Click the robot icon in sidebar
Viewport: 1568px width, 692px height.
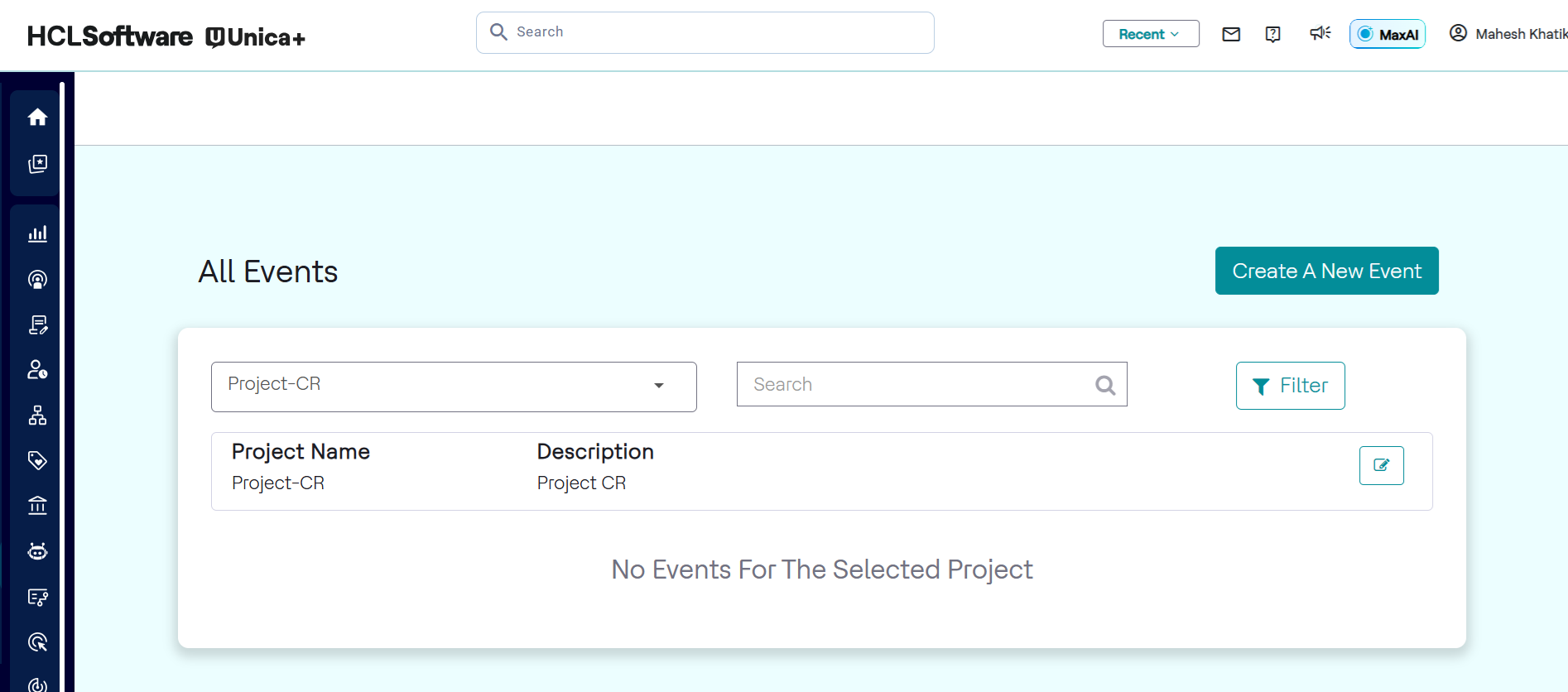(37, 551)
